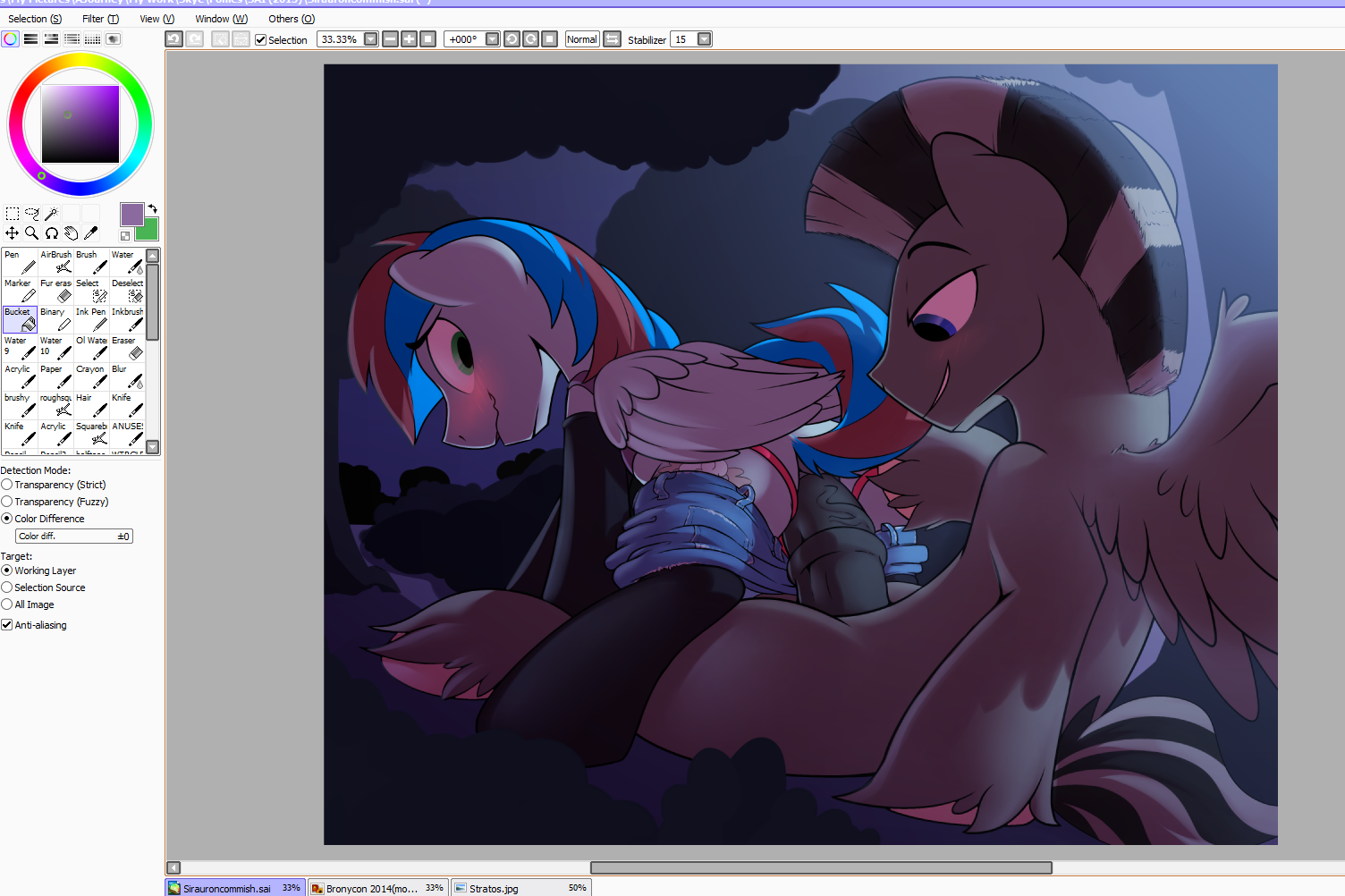Switch to the Bronycon 2014 document tab
Image resolution: width=1345 pixels, height=896 pixels.
378,888
